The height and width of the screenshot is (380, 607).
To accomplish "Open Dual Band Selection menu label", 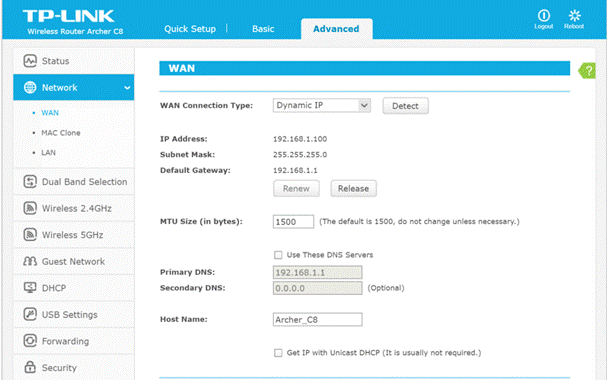I will (84, 181).
